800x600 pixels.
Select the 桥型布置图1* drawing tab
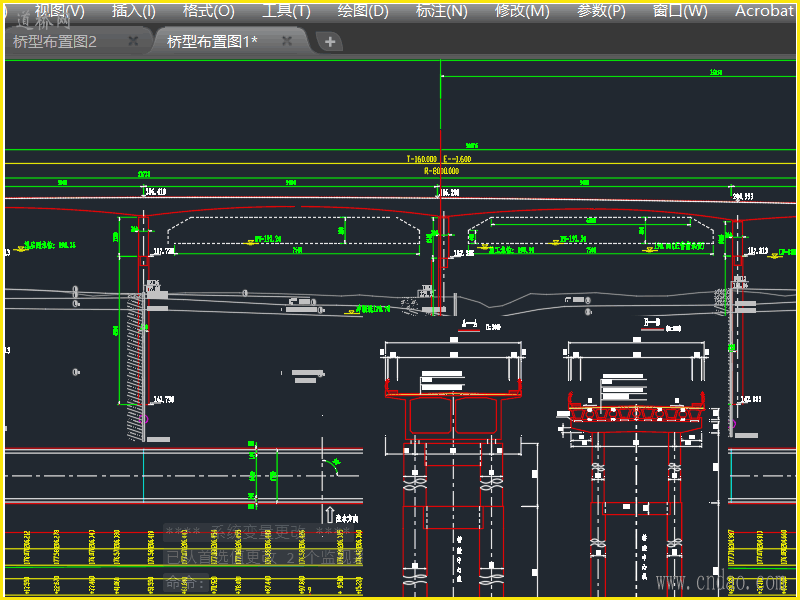(x=212, y=41)
